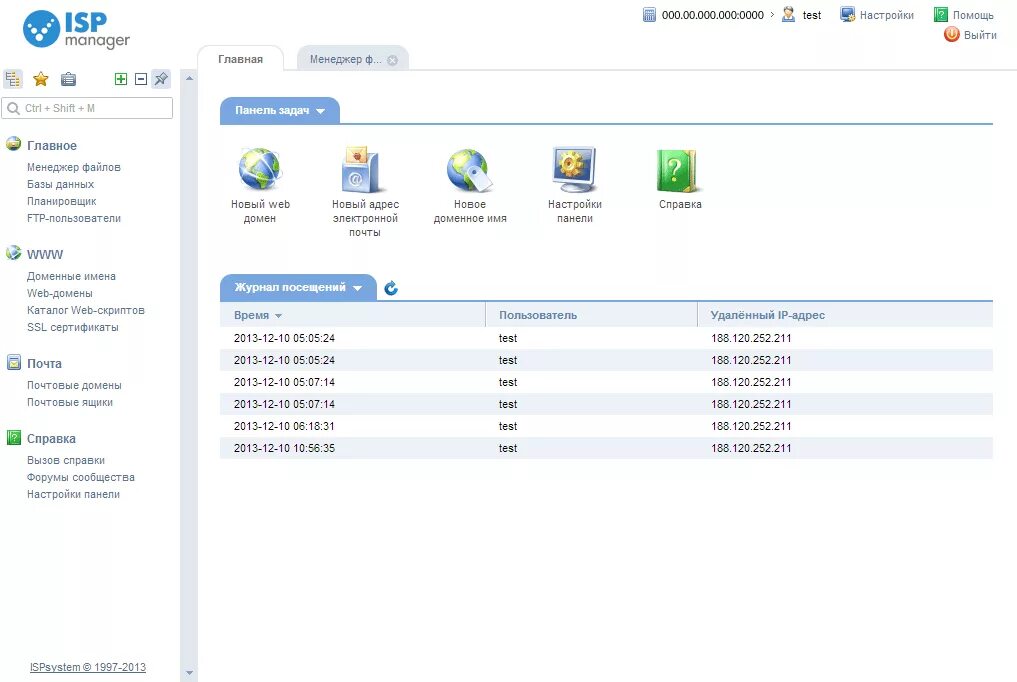1017x682 pixels.
Task: Collapse the Справка sidebar section header
Action: click(x=51, y=439)
